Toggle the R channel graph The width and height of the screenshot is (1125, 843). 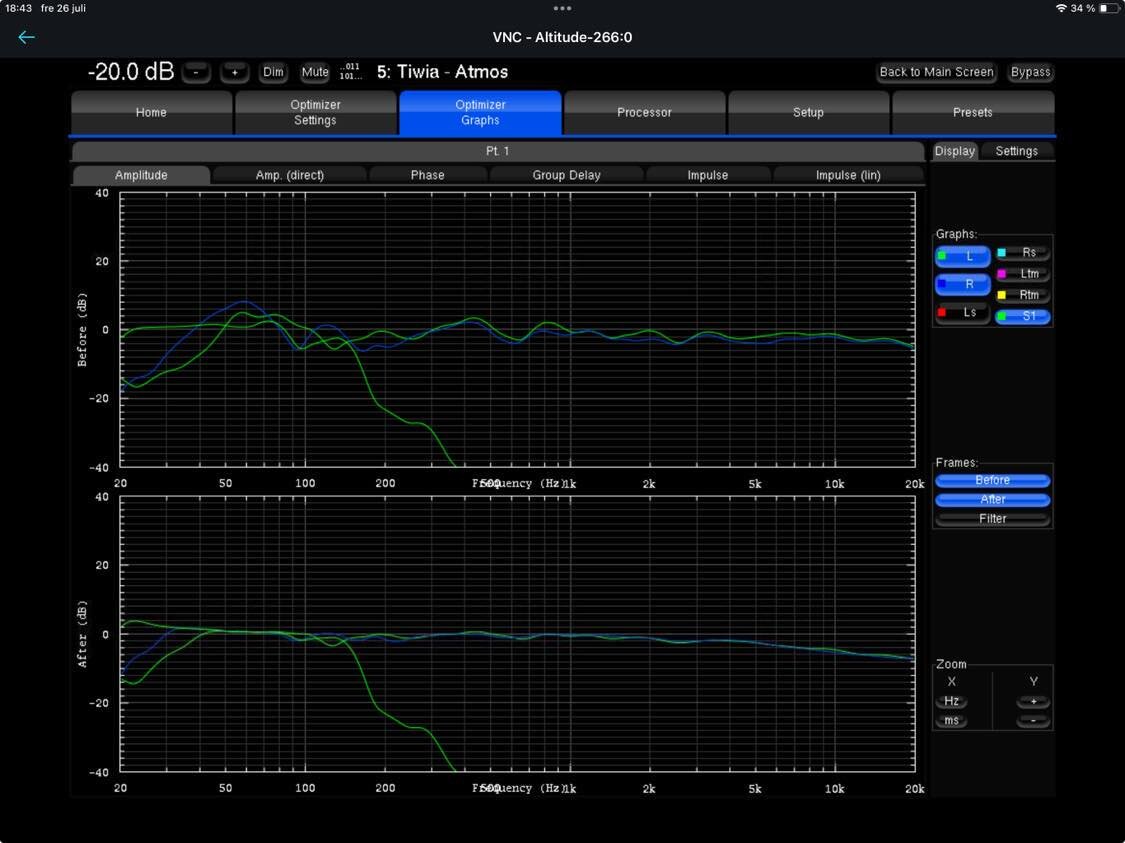pos(963,285)
